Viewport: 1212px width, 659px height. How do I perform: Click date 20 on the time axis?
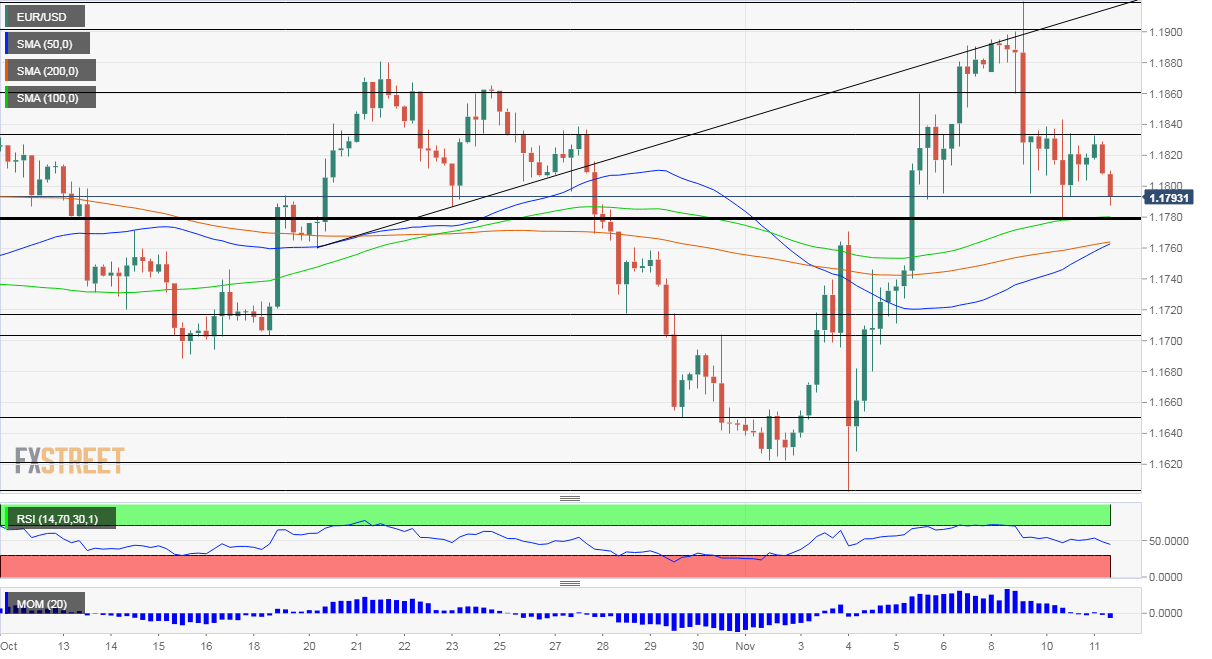point(308,647)
